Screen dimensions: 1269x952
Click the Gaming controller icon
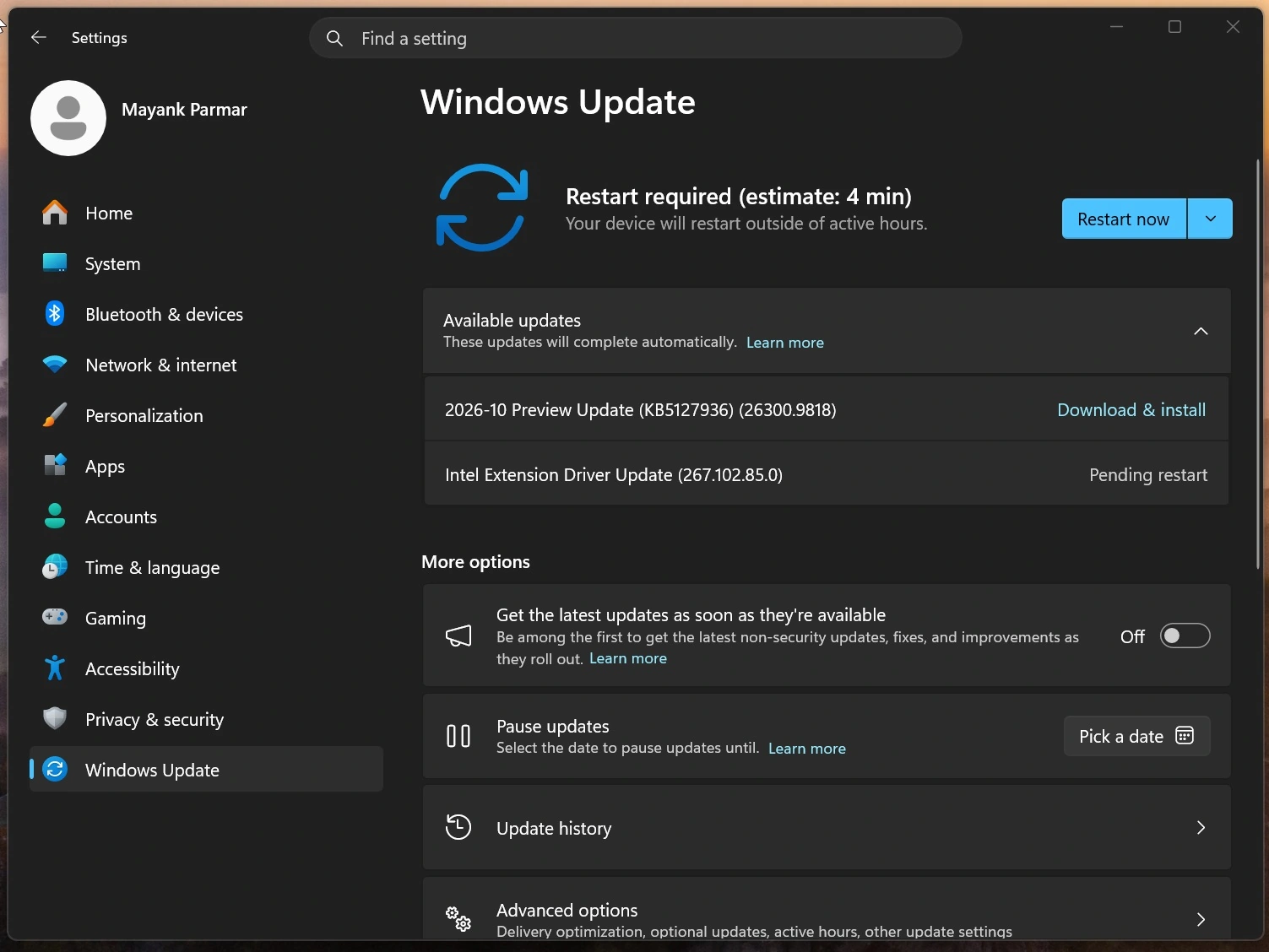pyautogui.click(x=55, y=618)
